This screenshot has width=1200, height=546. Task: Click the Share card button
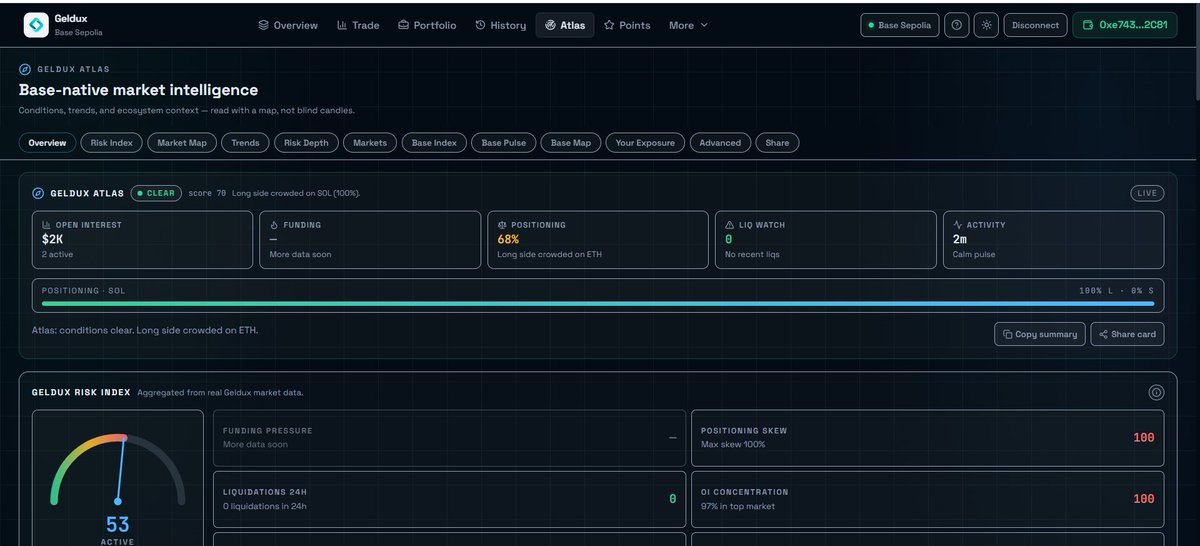pos(1127,334)
